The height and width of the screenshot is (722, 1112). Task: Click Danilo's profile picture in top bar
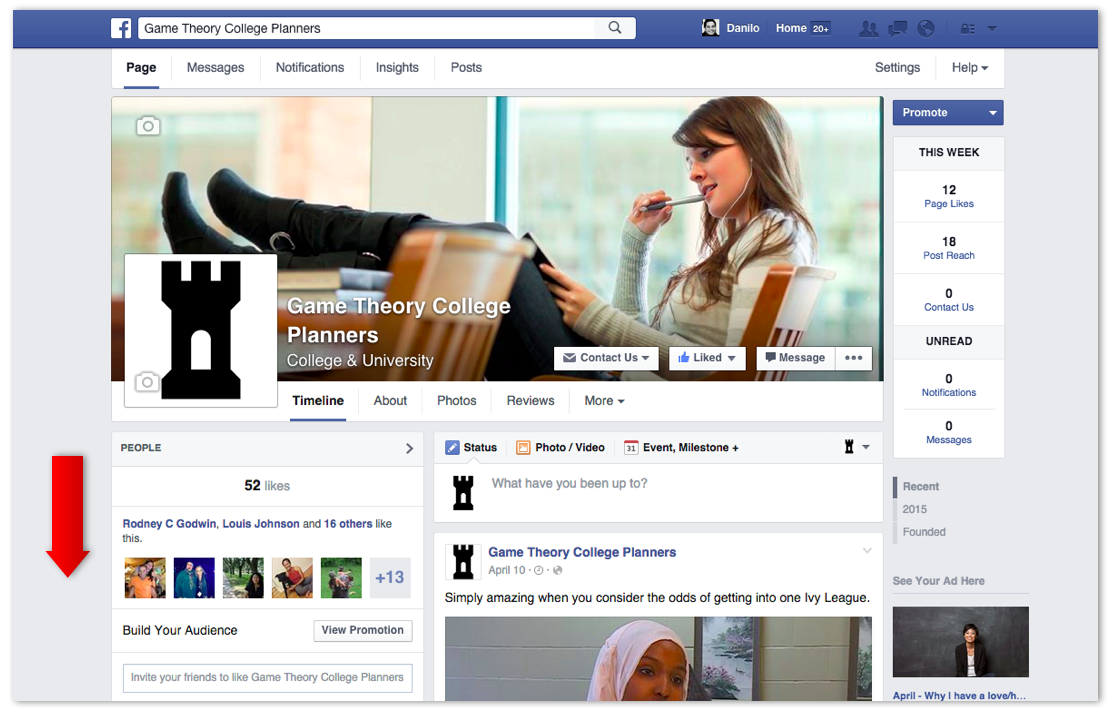tap(710, 28)
